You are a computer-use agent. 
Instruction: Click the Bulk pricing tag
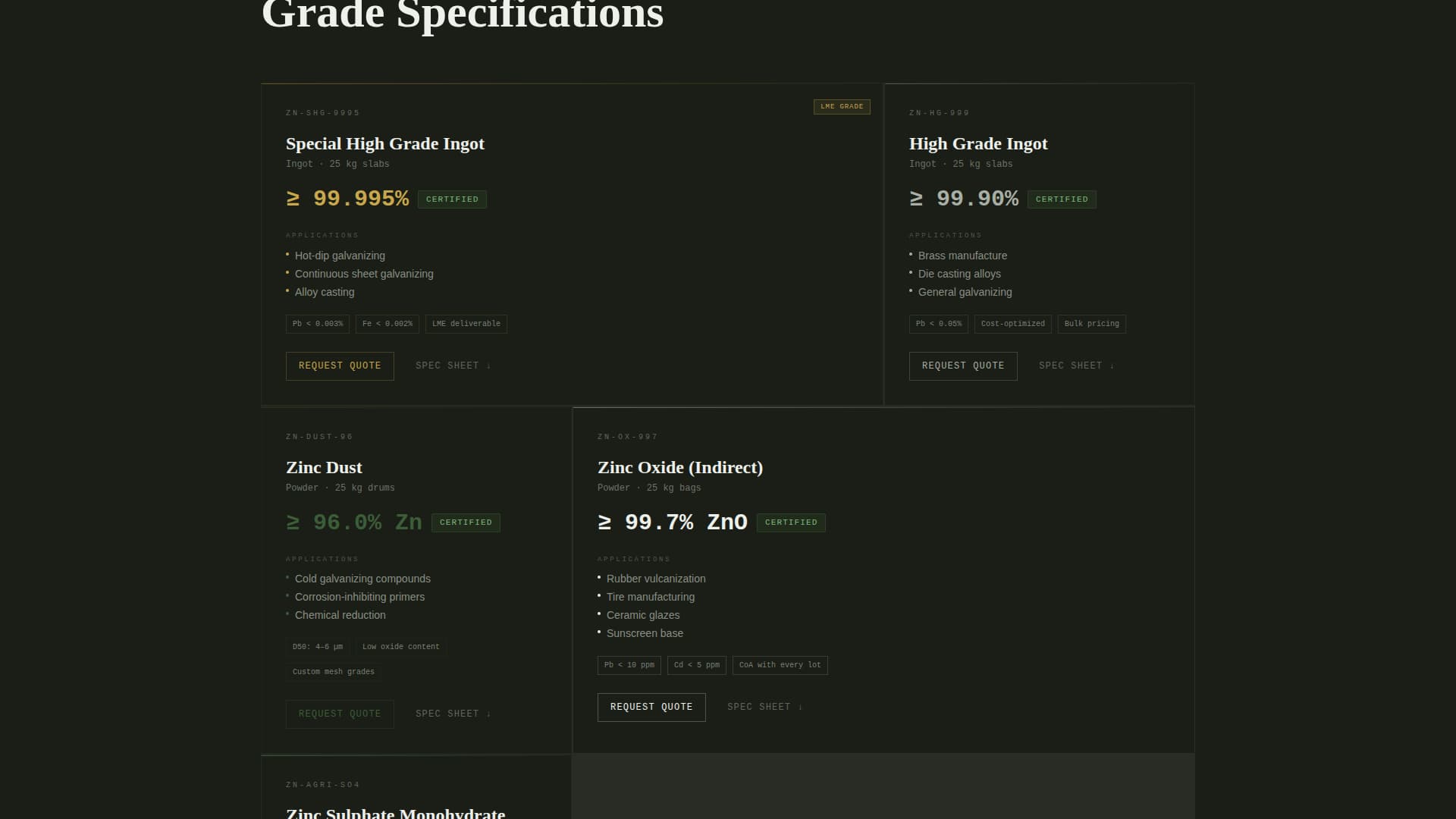click(1090, 324)
